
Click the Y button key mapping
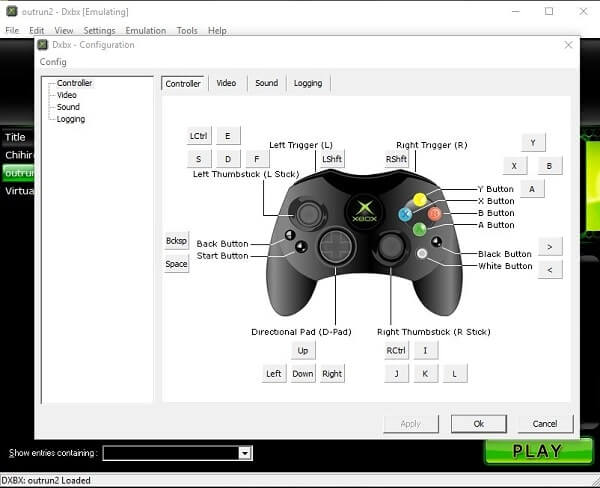533,143
